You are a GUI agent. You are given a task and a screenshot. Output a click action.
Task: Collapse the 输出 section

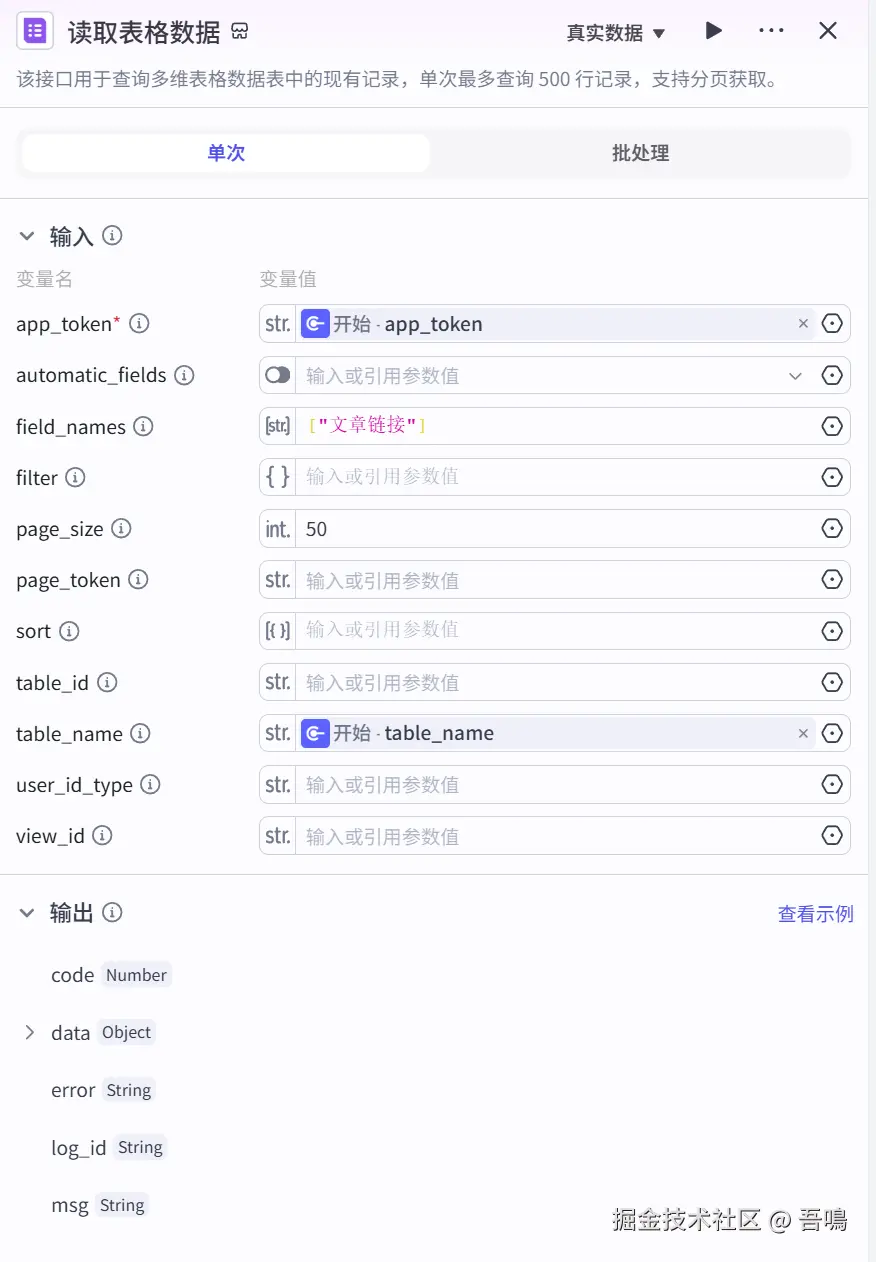click(x=26, y=912)
